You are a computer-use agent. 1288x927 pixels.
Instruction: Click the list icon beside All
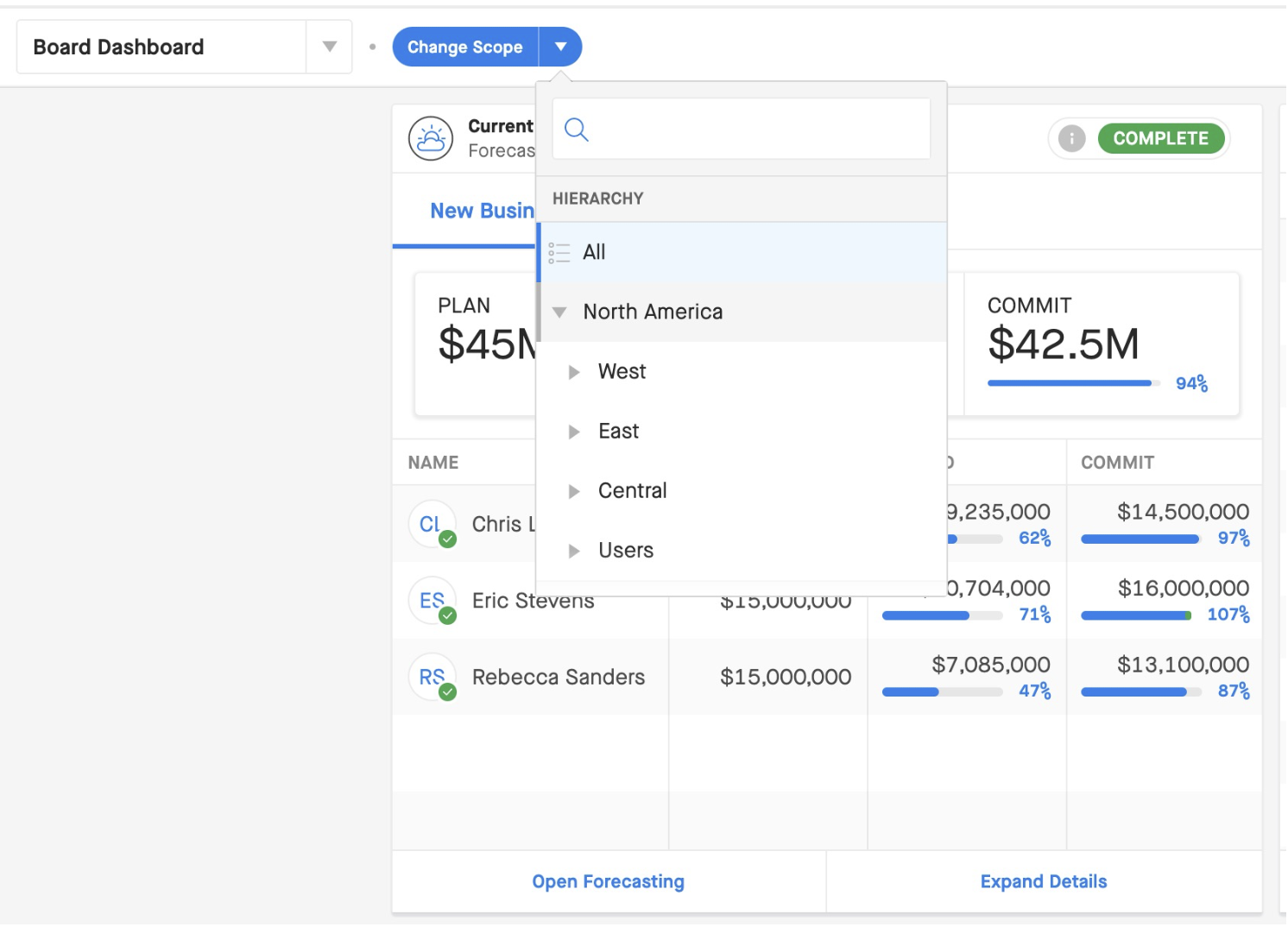point(559,252)
